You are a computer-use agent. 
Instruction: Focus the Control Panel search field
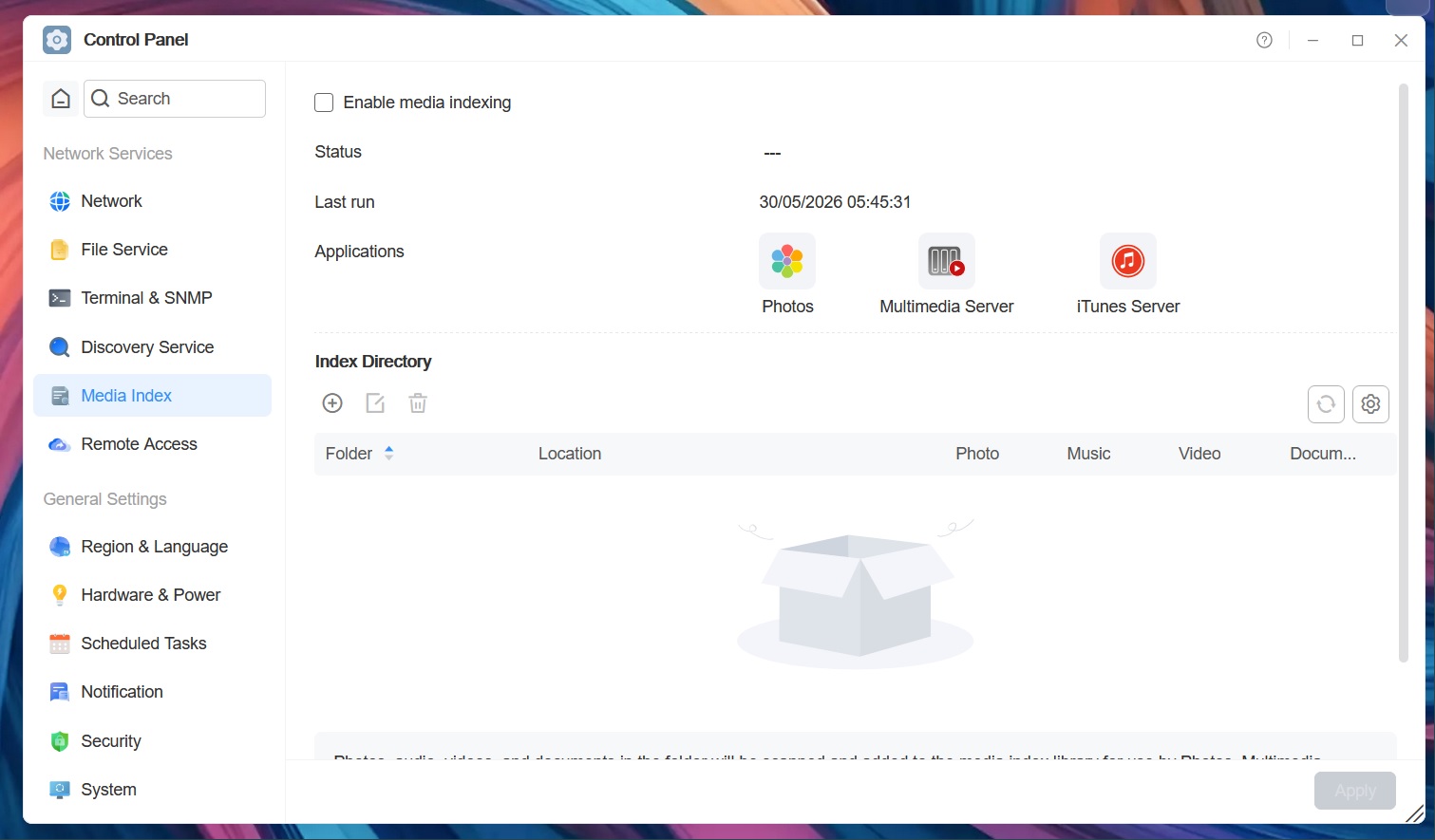[175, 99]
